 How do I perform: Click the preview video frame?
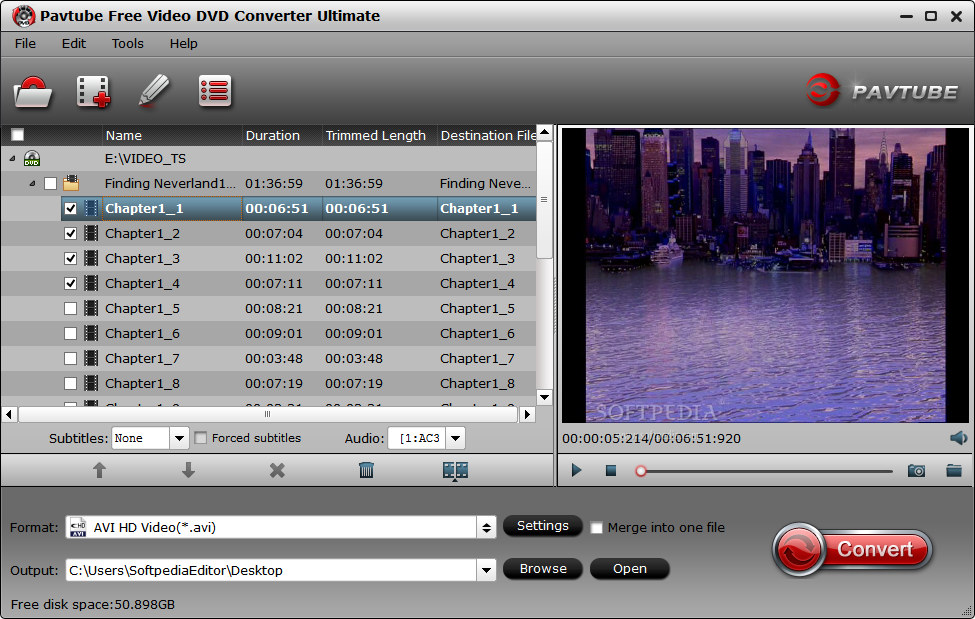[765, 275]
